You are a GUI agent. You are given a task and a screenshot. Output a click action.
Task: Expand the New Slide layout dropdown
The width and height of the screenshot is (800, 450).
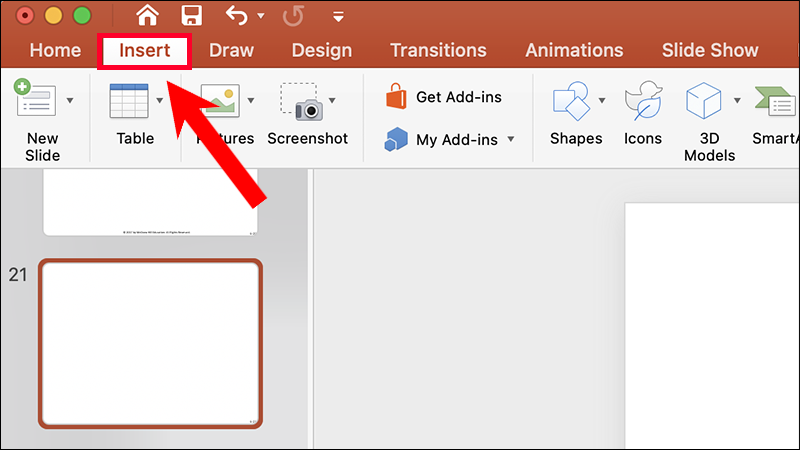[70, 101]
